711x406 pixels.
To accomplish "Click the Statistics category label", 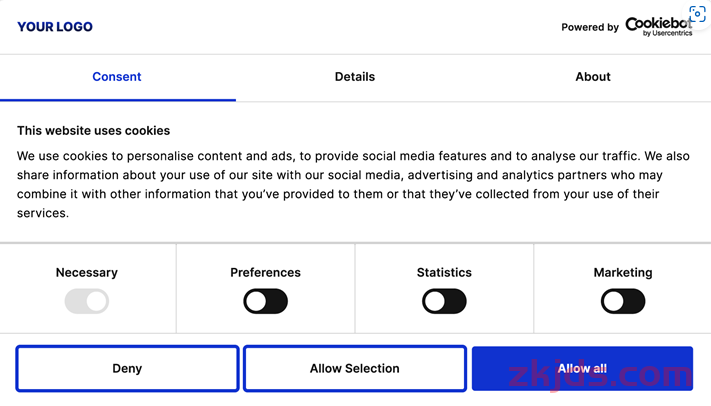I will tap(444, 272).
